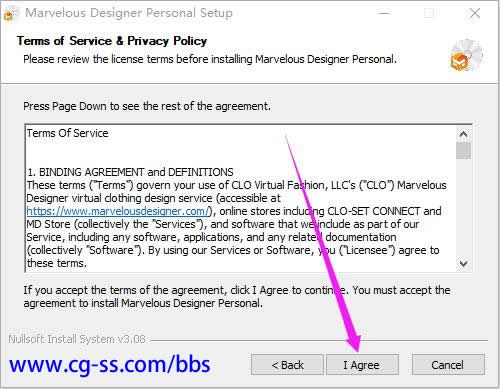This screenshot has height=389, width=500.
Task: Click the license text scrollbar thumb
Action: tap(463, 151)
